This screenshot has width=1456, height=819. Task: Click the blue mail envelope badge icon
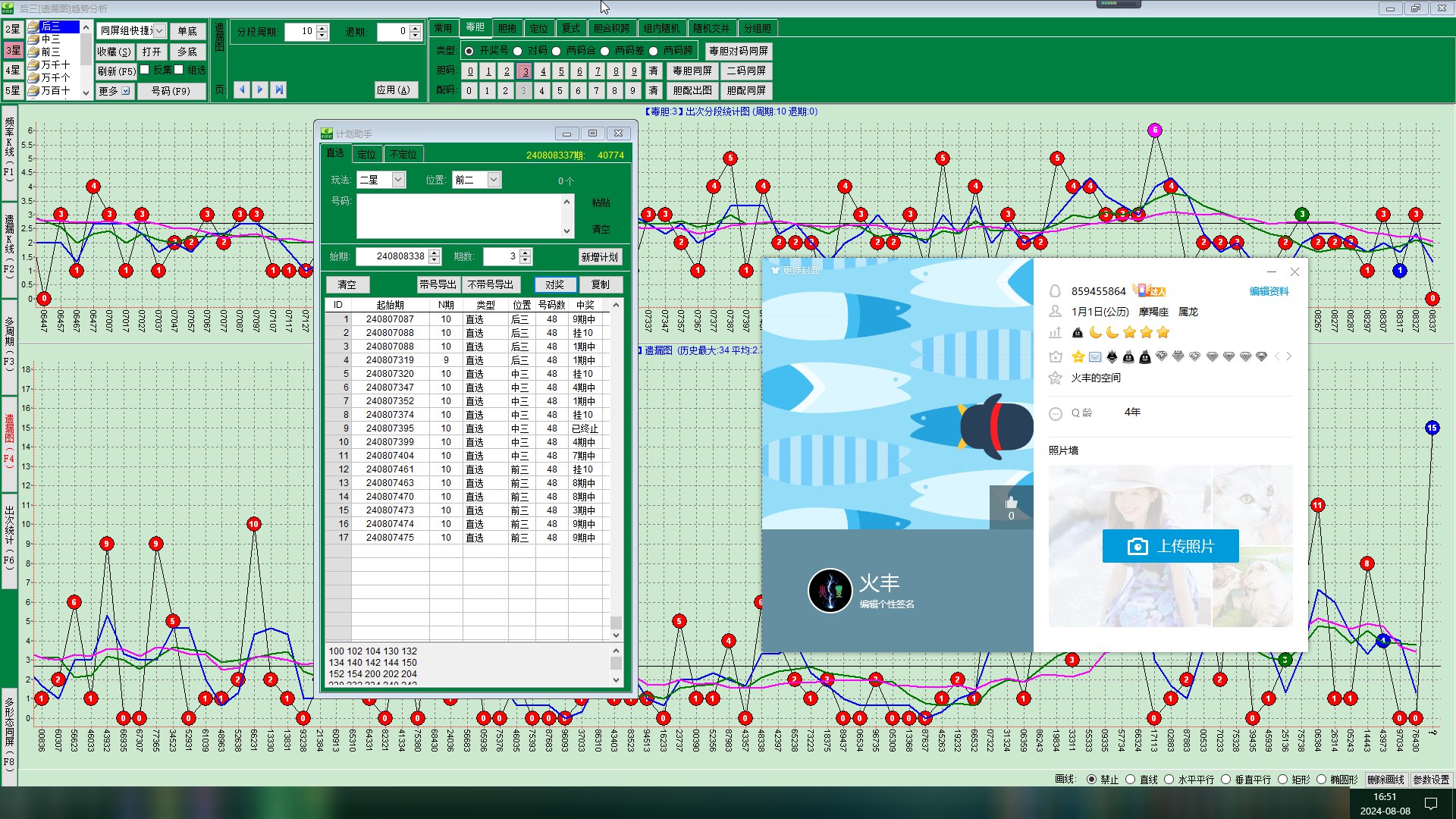pyautogui.click(x=1095, y=356)
